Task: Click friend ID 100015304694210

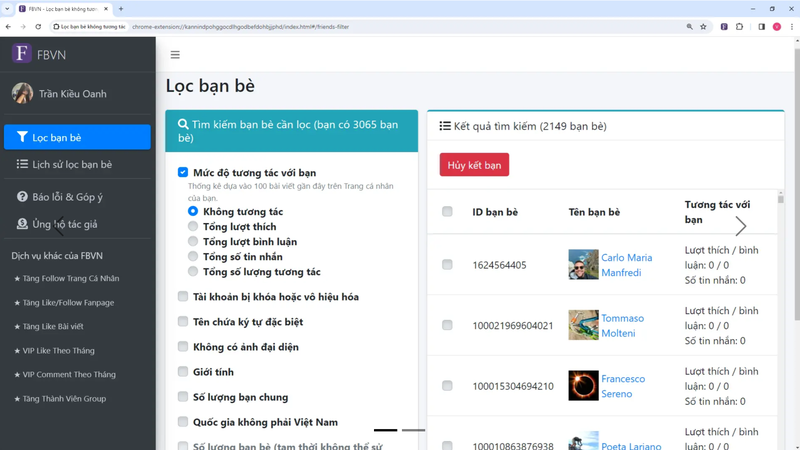Action: click(513, 386)
